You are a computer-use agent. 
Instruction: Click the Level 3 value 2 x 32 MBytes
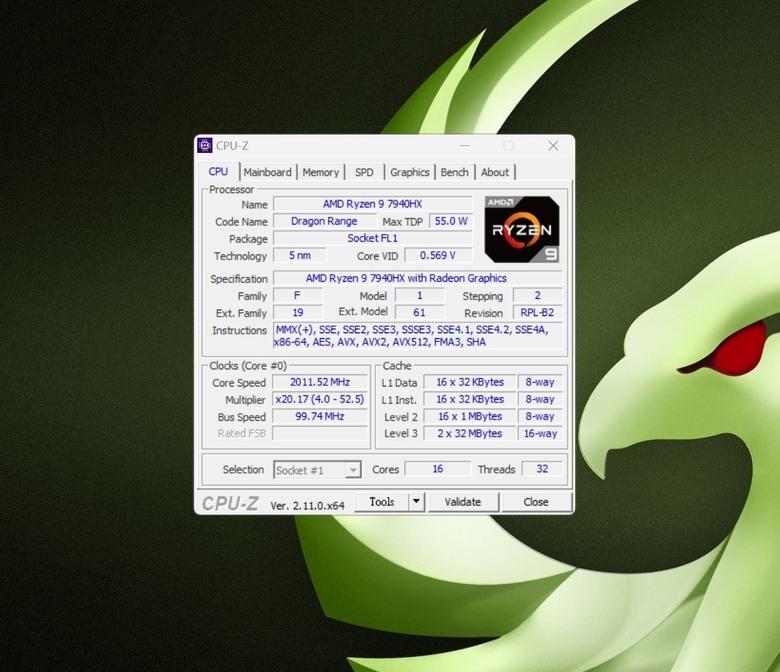[x=470, y=433]
